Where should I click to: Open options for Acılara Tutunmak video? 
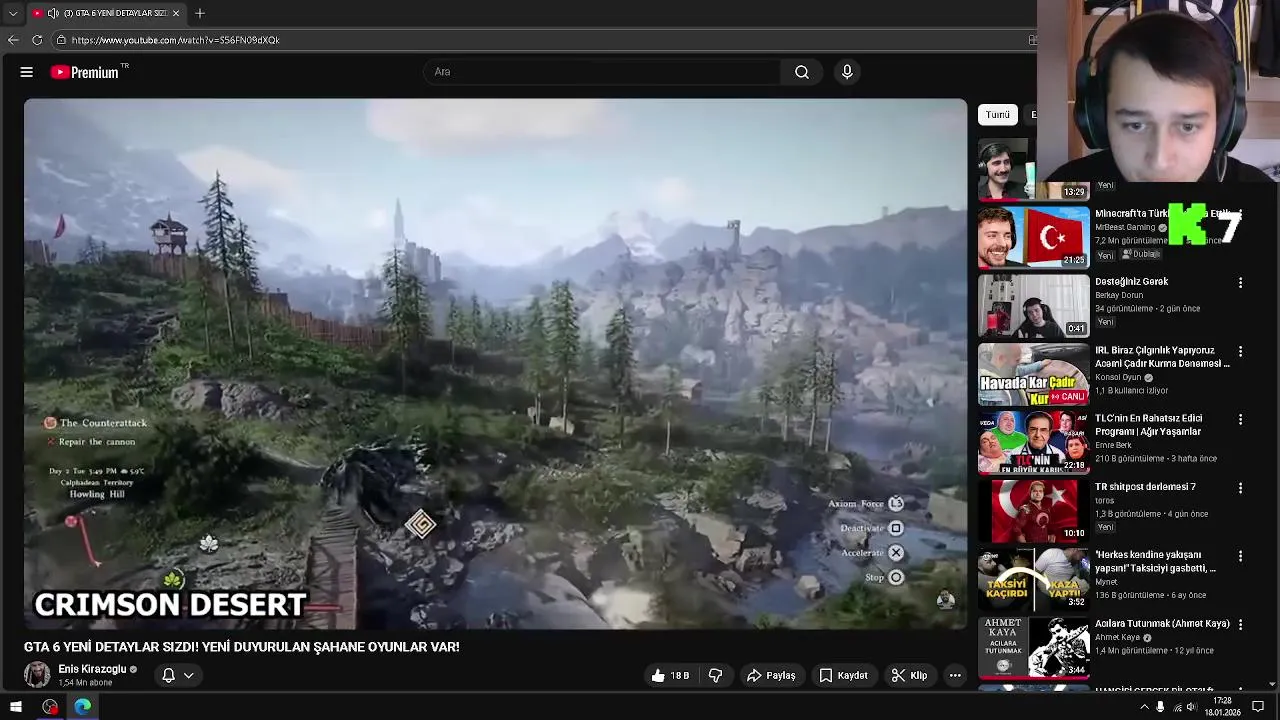pyautogui.click(x=1240, y=624)
